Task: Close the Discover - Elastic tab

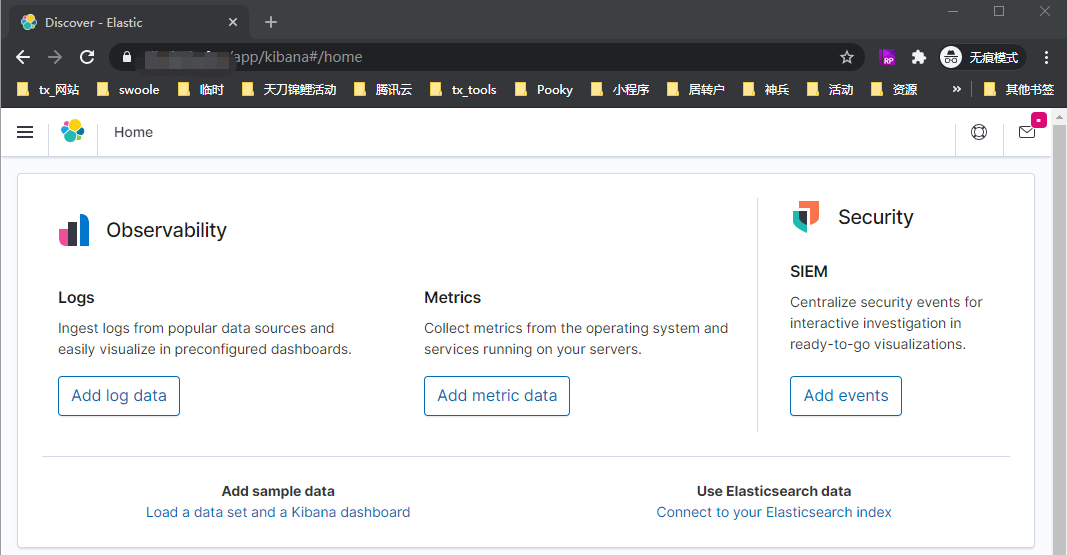Action: (x=233, y=22)
